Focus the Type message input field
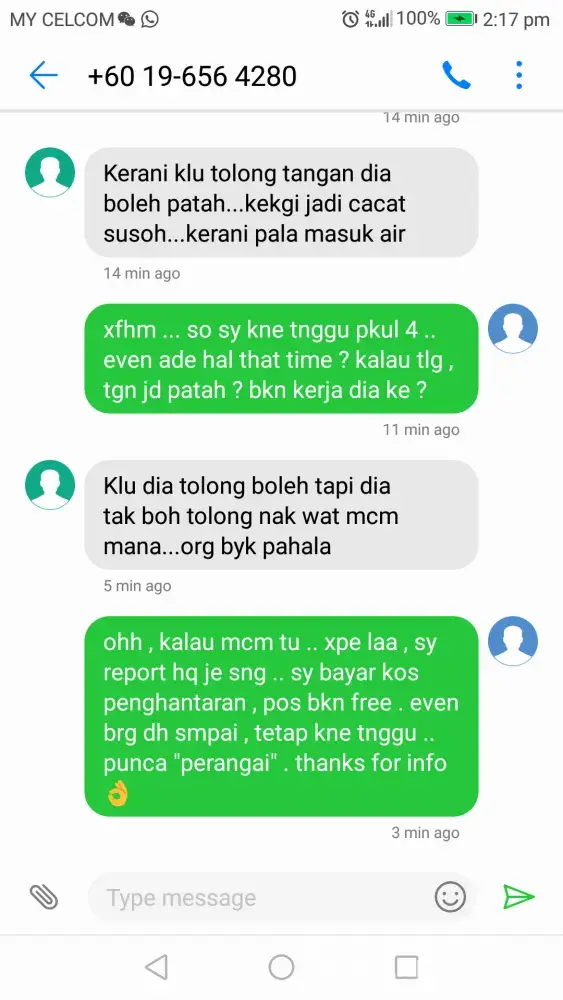 (x=261, y=898)
